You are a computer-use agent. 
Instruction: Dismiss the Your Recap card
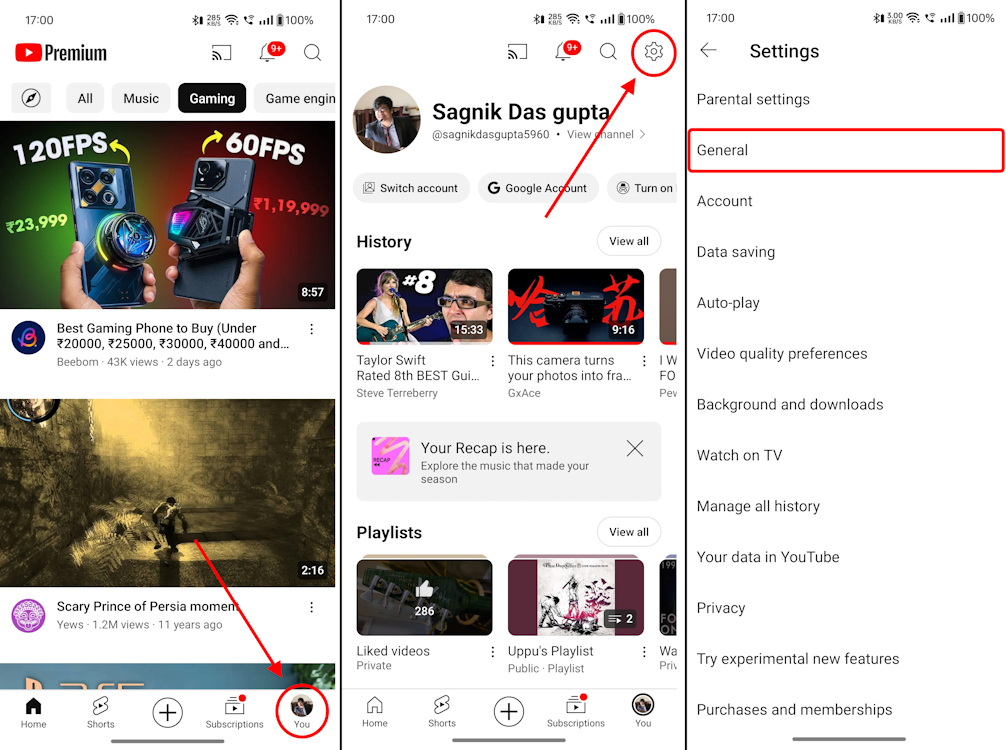[x=634, y=449]
